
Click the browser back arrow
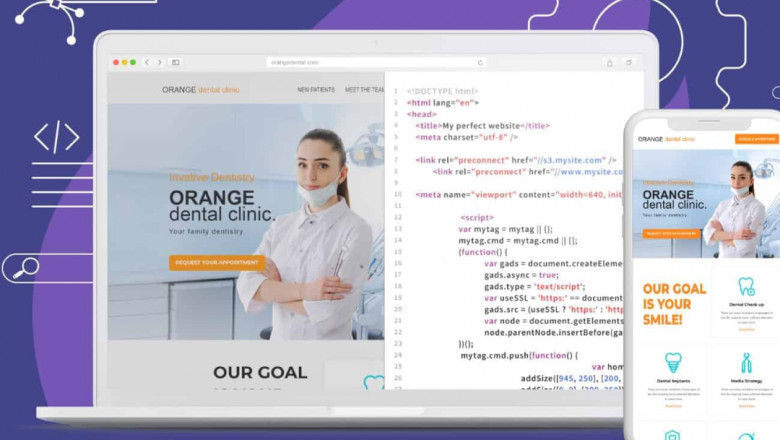148,62
